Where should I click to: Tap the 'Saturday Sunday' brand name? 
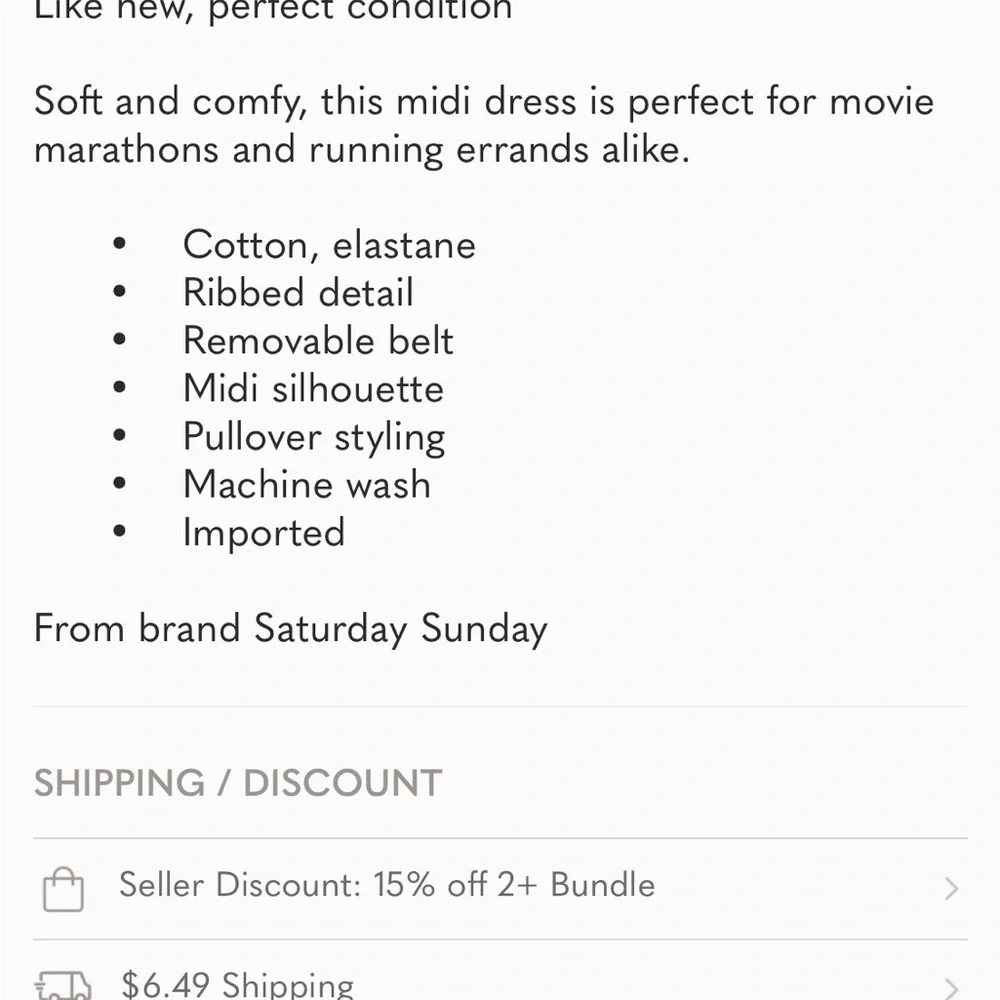pos(401,629)
